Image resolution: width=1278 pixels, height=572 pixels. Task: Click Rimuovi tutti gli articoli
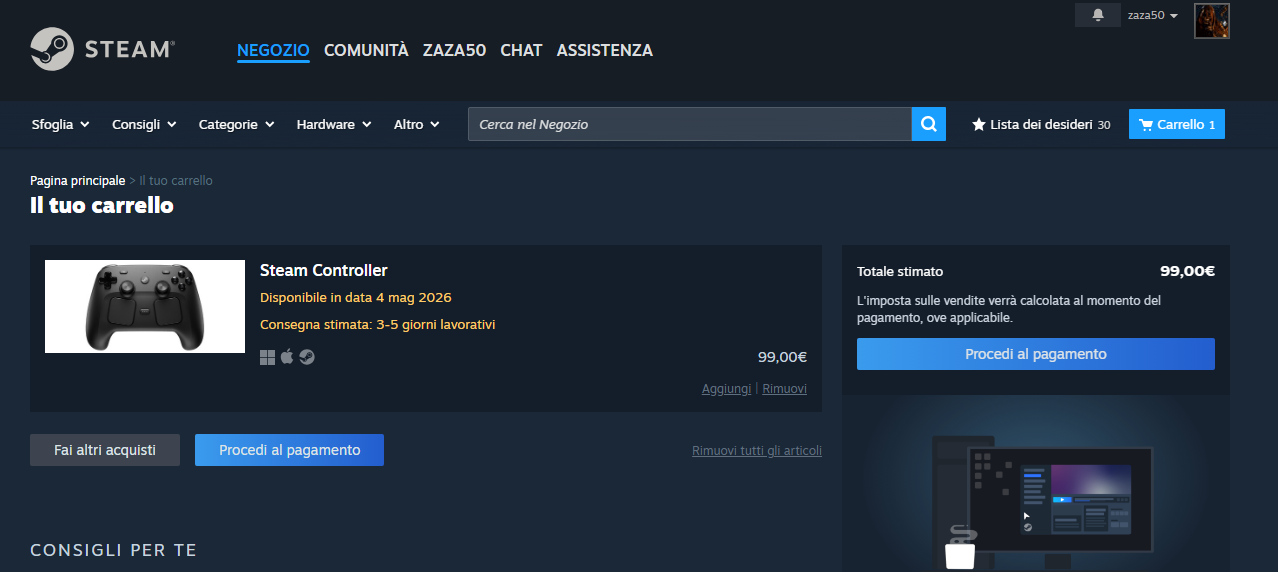[x=757, y=451]
